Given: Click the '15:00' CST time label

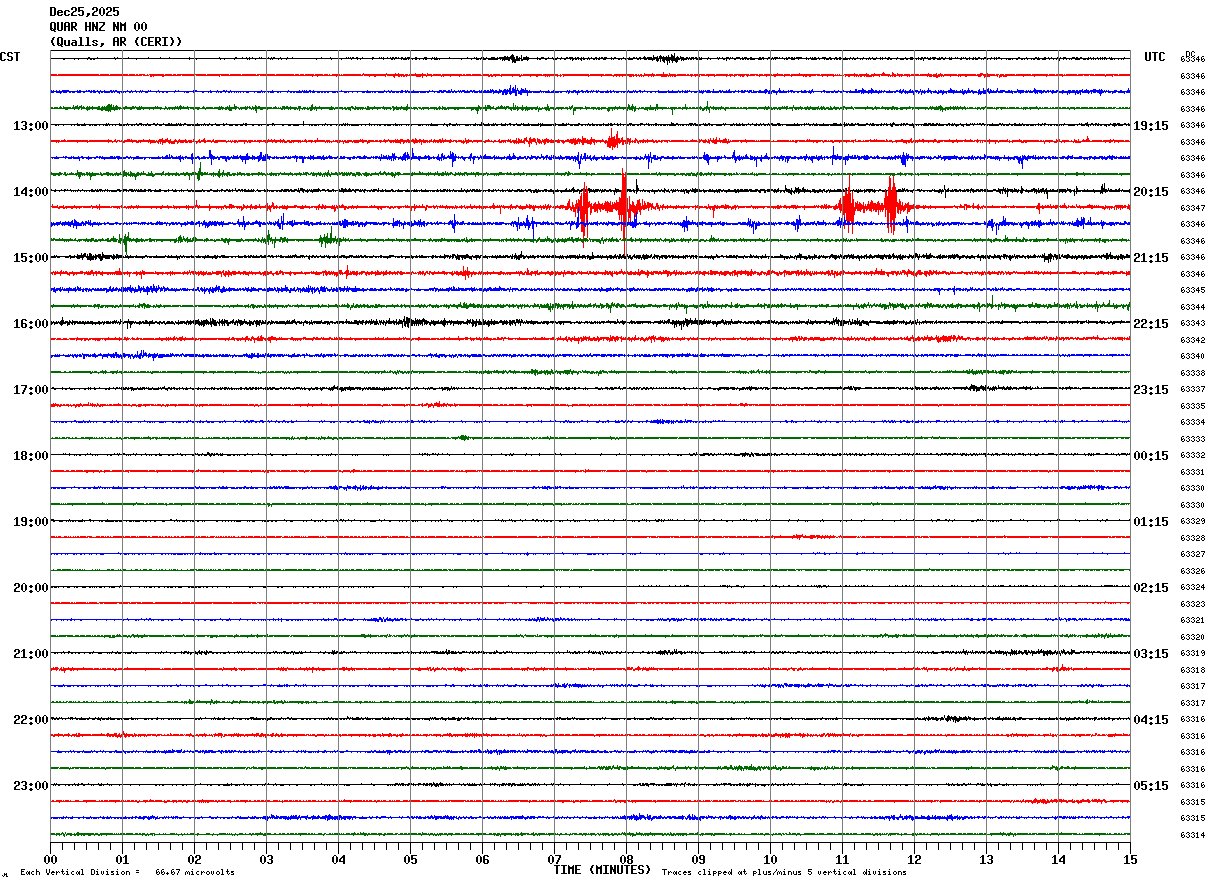Looking at the screenshot, I should [x=30, y=258].
